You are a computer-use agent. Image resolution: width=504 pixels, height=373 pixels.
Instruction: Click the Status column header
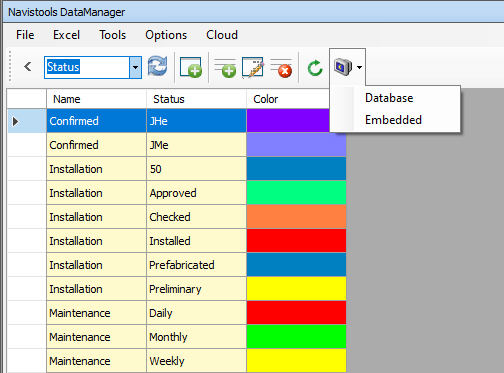[x=196, y=99]
